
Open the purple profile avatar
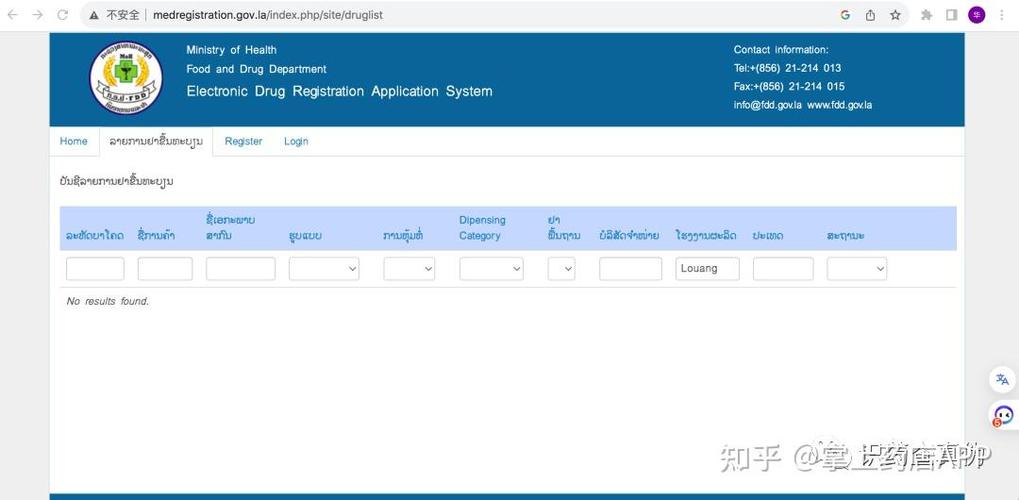(x=976, y=15)
